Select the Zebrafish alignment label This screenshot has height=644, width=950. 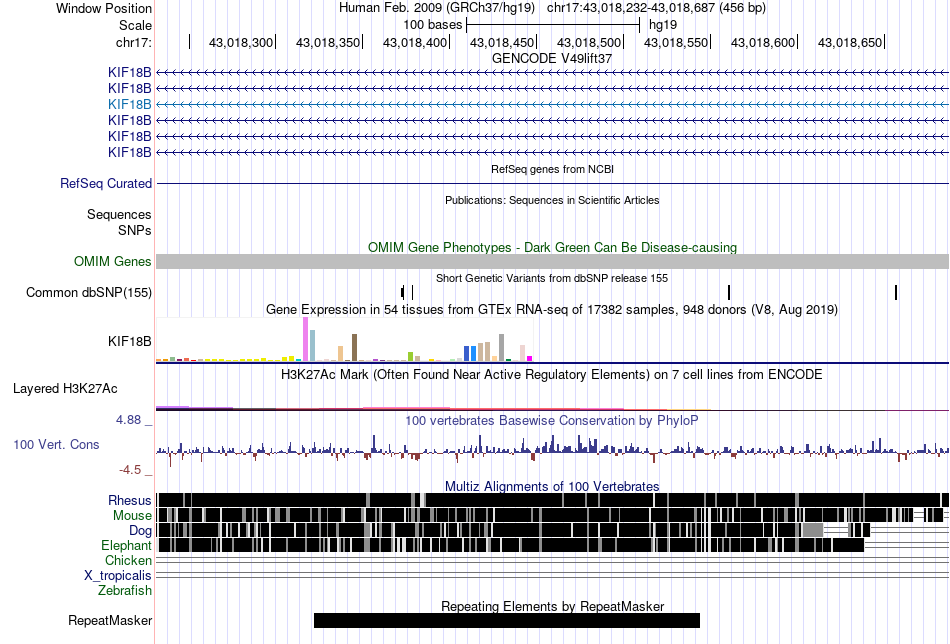pos(125,590)
